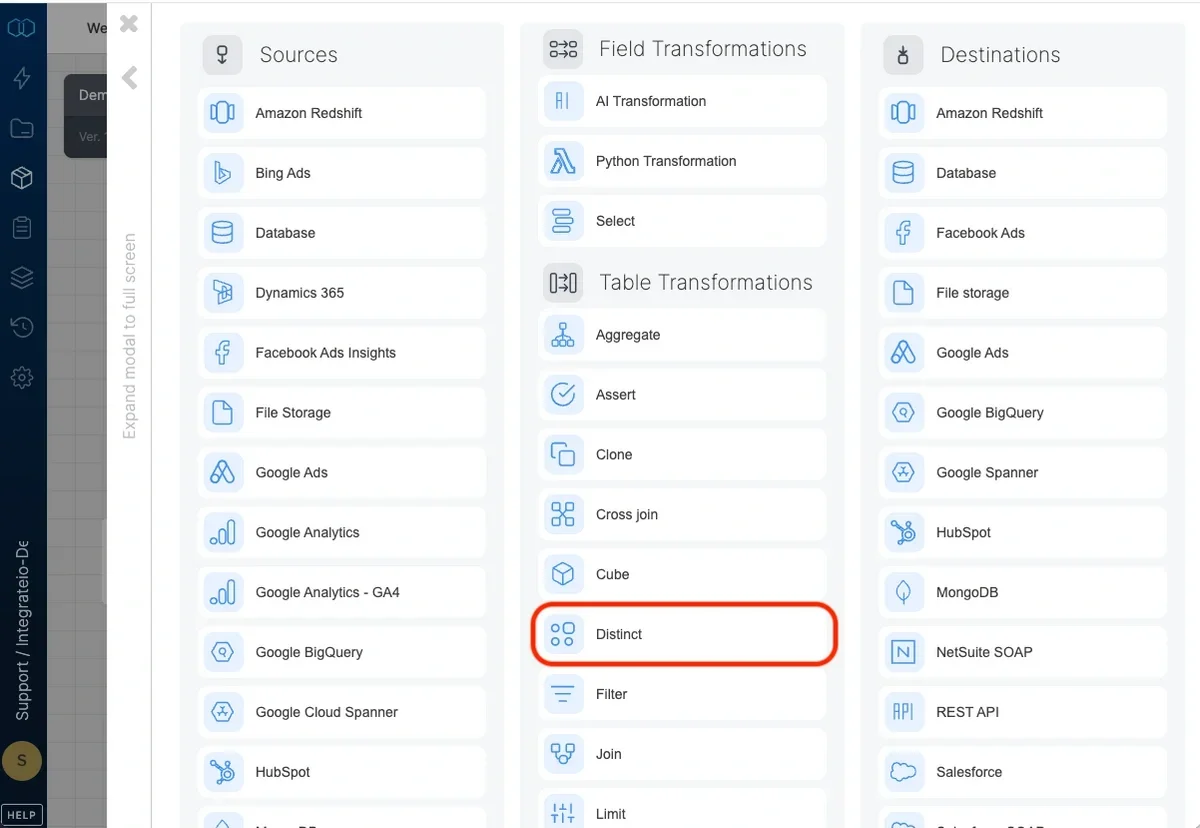
Task: Add Dynamics 365 source
Action: [x=342, y=293]
